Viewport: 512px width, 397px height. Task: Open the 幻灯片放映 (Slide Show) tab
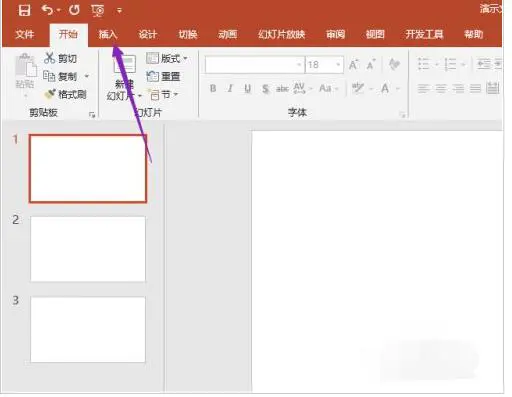pyautogui.click(x=282, y=34)
